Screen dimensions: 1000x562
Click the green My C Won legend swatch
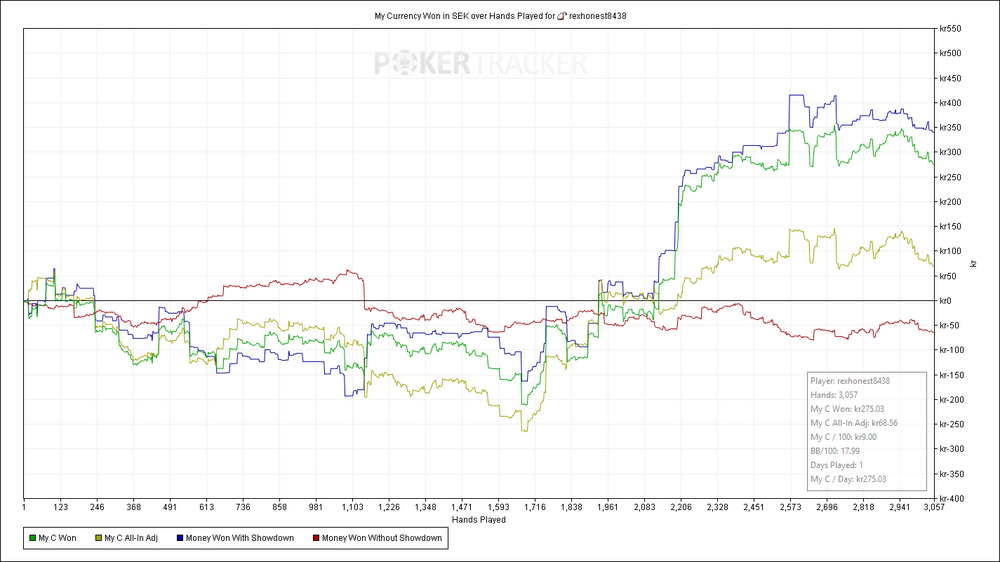(x=33, y=538)
